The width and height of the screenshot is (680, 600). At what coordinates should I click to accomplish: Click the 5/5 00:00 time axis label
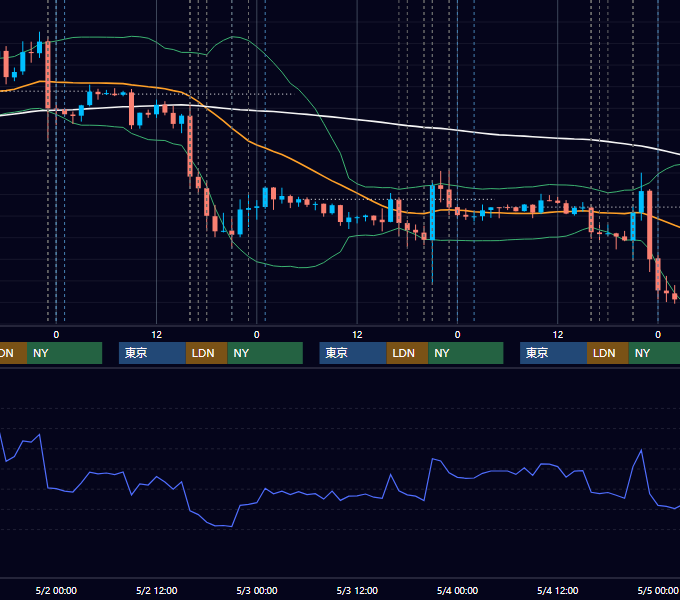(x=658, y=590)
